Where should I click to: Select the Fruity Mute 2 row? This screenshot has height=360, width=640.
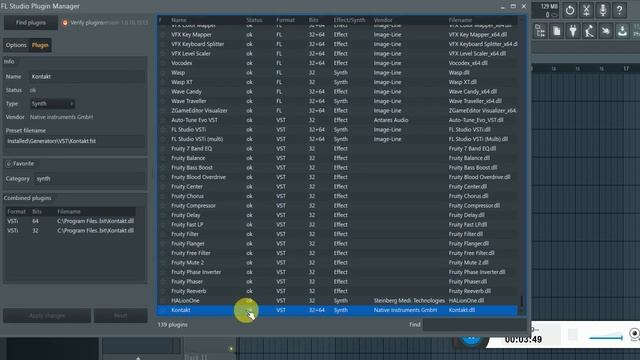pyautogui.click(x=338, y=263)
